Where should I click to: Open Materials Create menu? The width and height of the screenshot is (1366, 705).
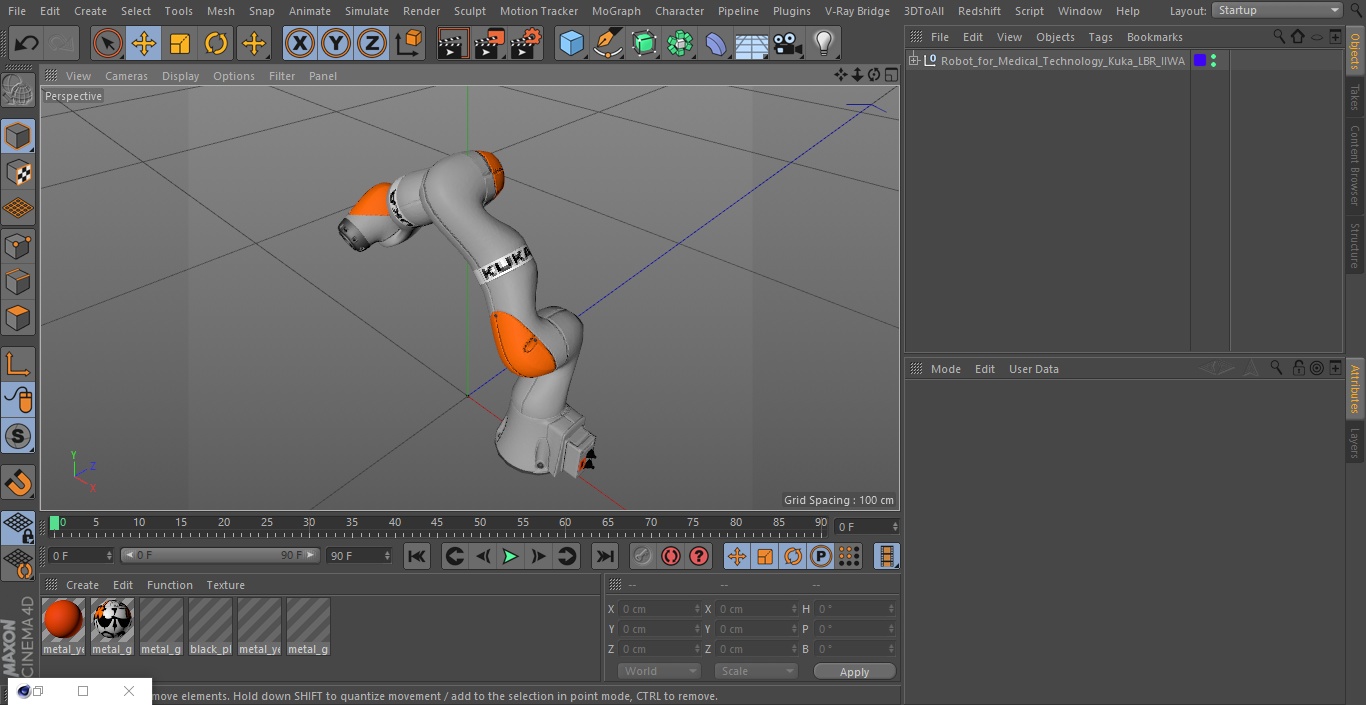point(82,585)
